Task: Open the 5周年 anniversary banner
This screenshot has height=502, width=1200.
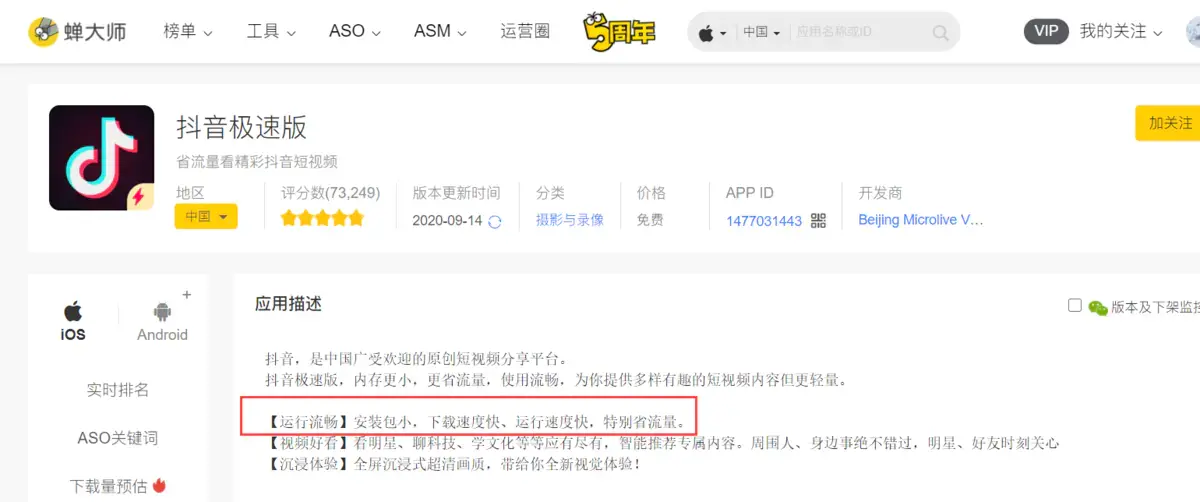Action: pyautogui.click(x=620, y=32)
